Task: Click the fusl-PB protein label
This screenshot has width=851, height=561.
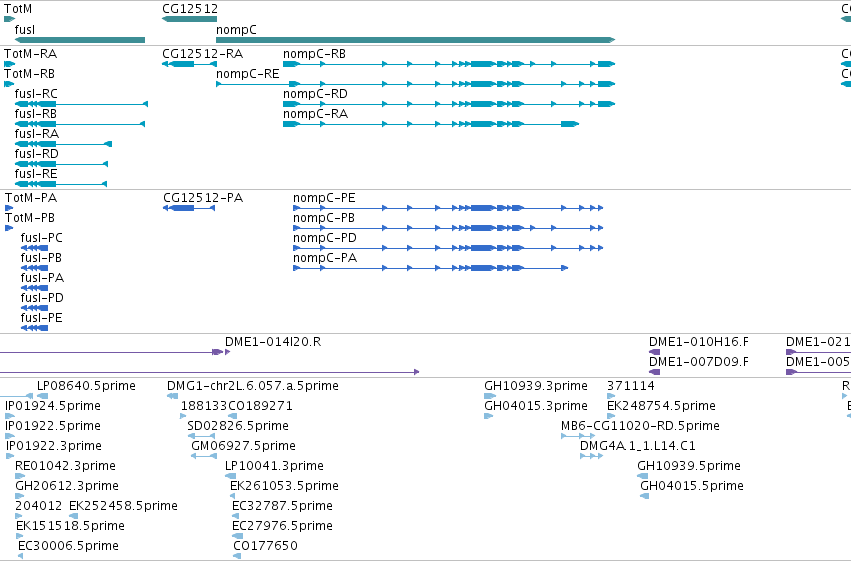Action: coord(41,258)
